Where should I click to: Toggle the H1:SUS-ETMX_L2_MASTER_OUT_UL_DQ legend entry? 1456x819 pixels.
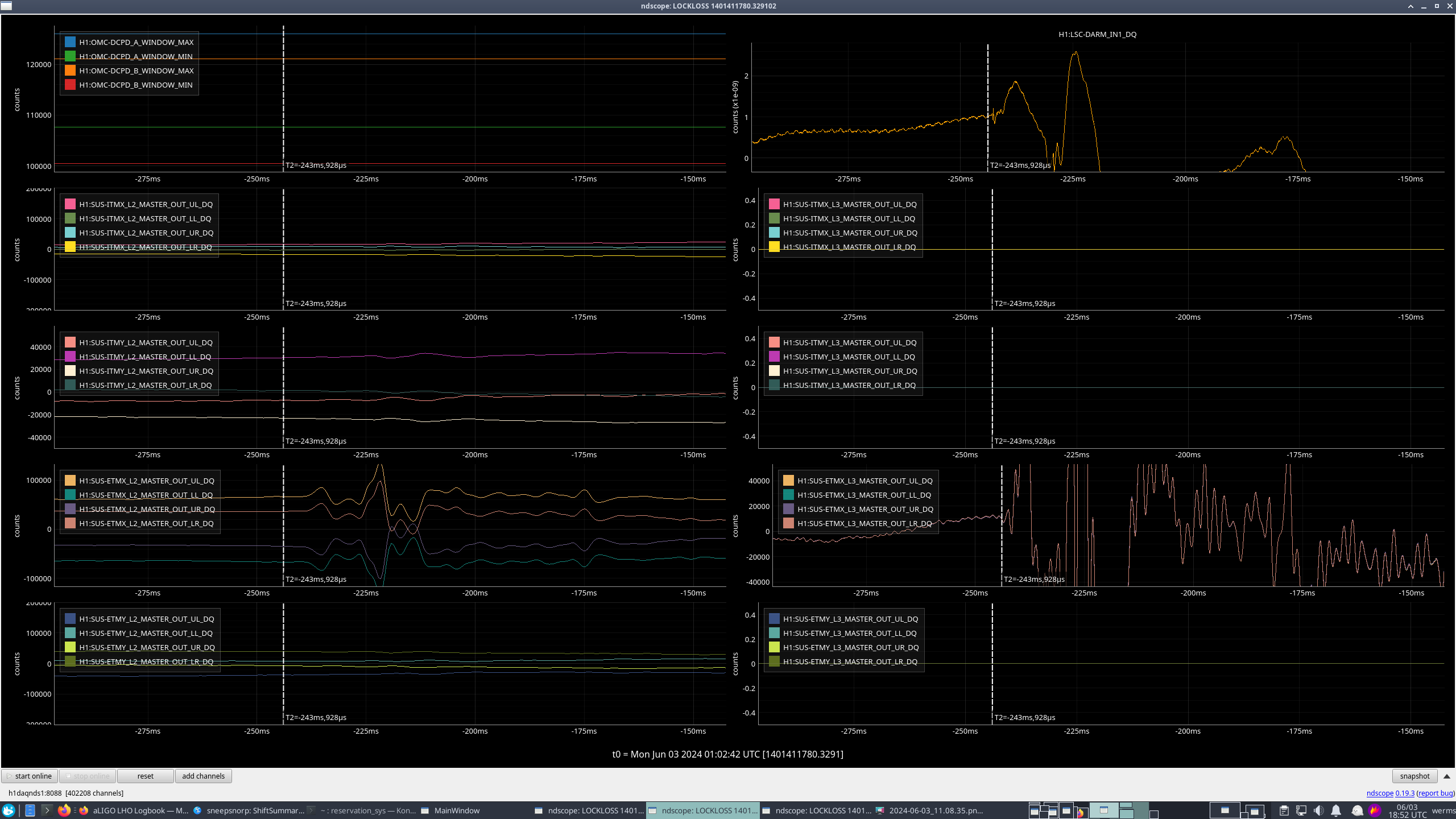tap(146, 481)
